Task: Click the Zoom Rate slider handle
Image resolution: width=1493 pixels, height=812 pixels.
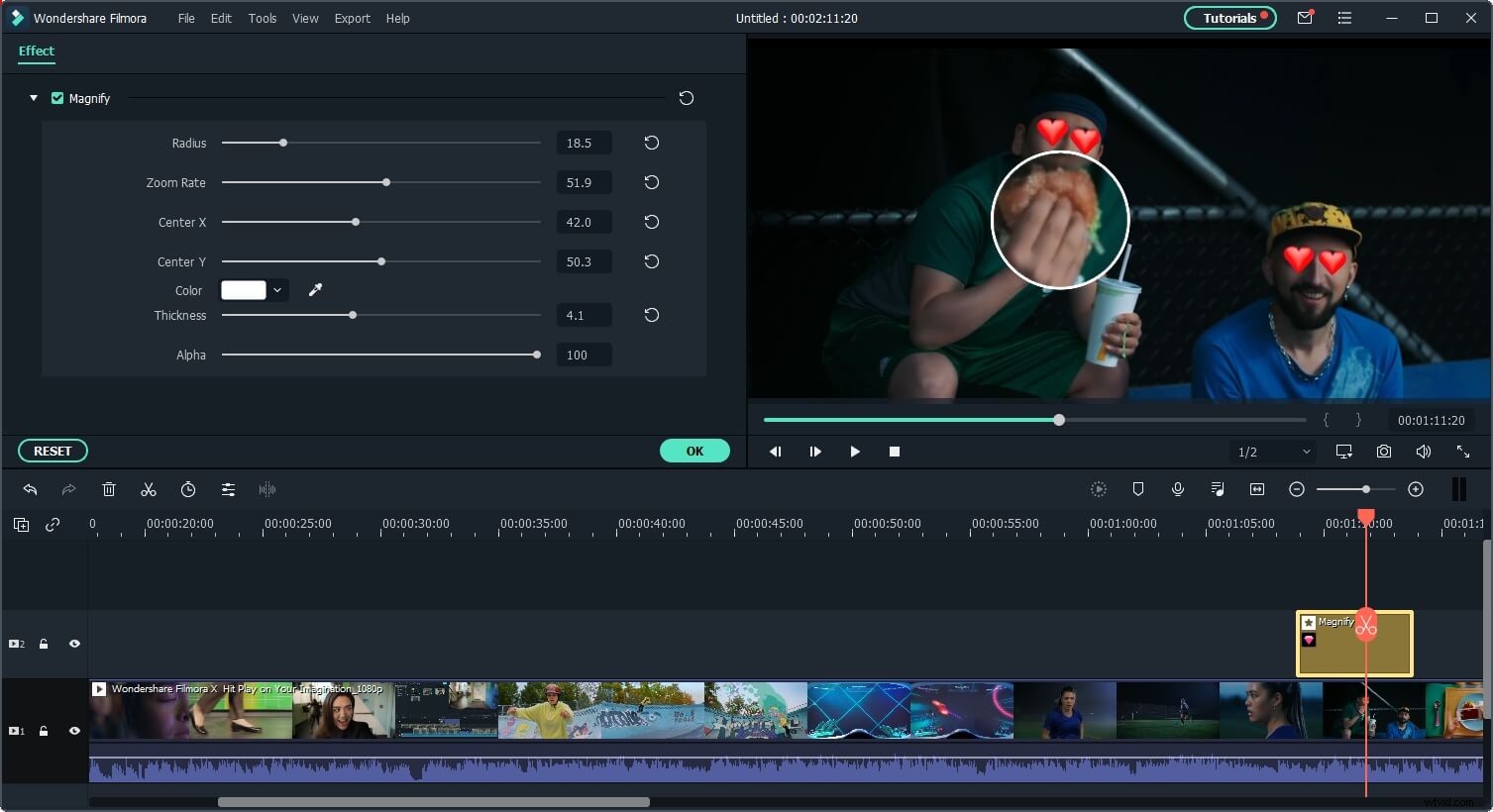Action: tap(386, 182)
